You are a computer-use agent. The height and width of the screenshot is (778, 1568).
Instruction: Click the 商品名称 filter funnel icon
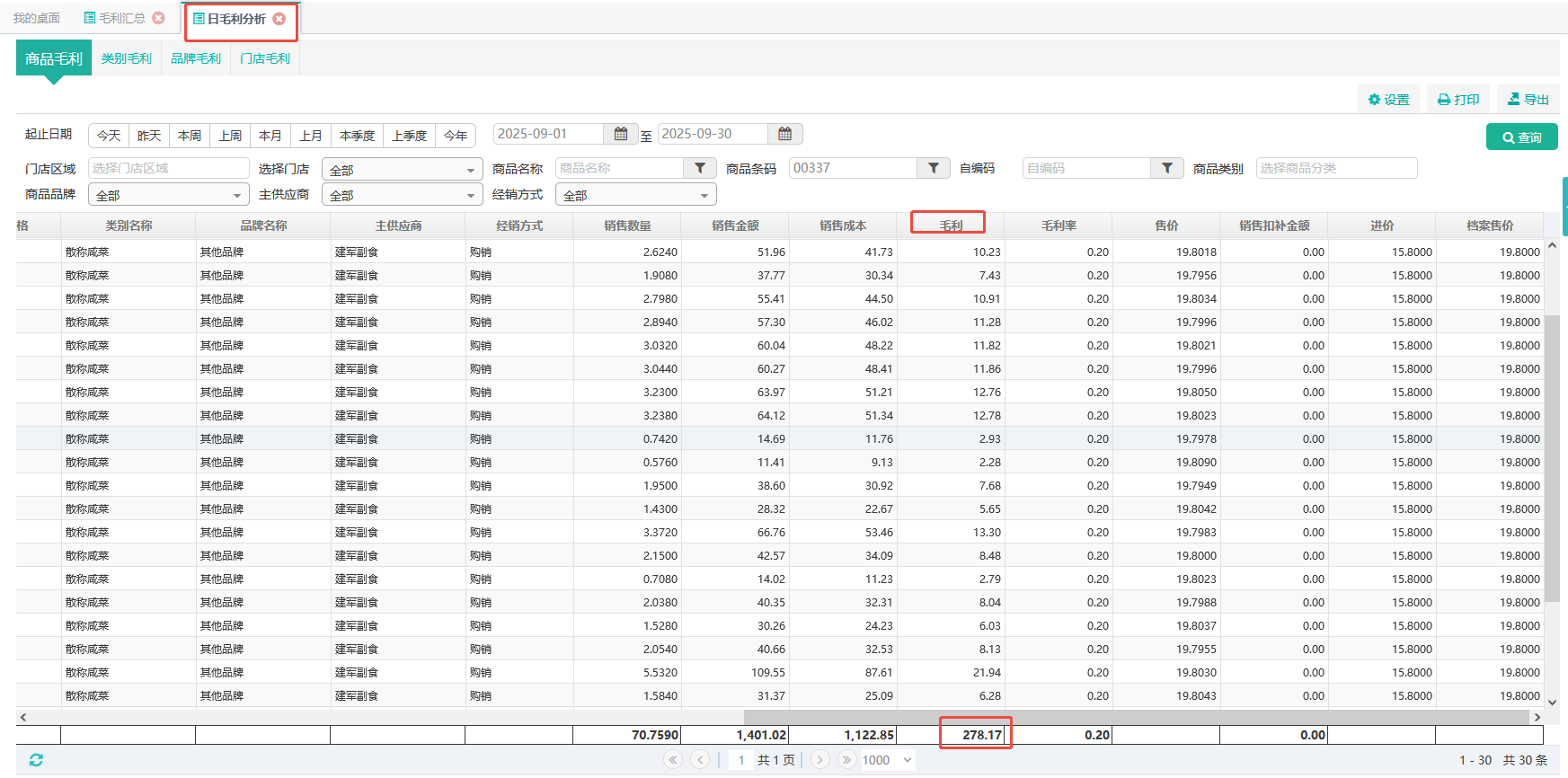(700, 168)
